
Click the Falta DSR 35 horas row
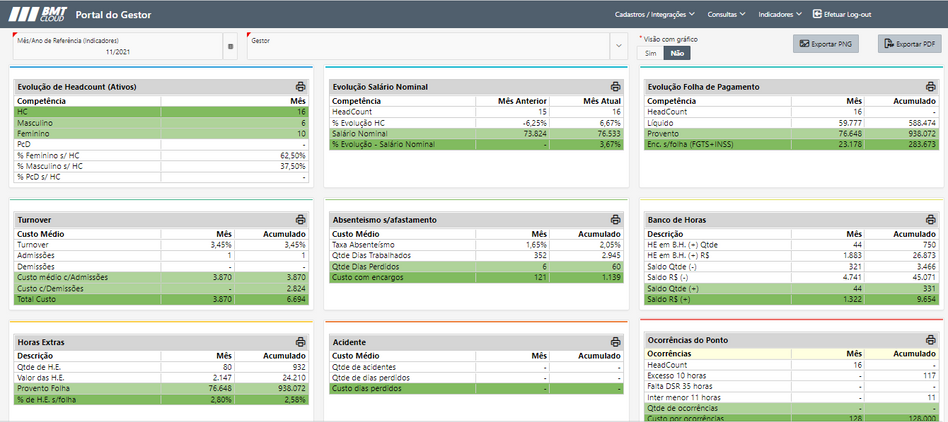(x=791, y=386)
